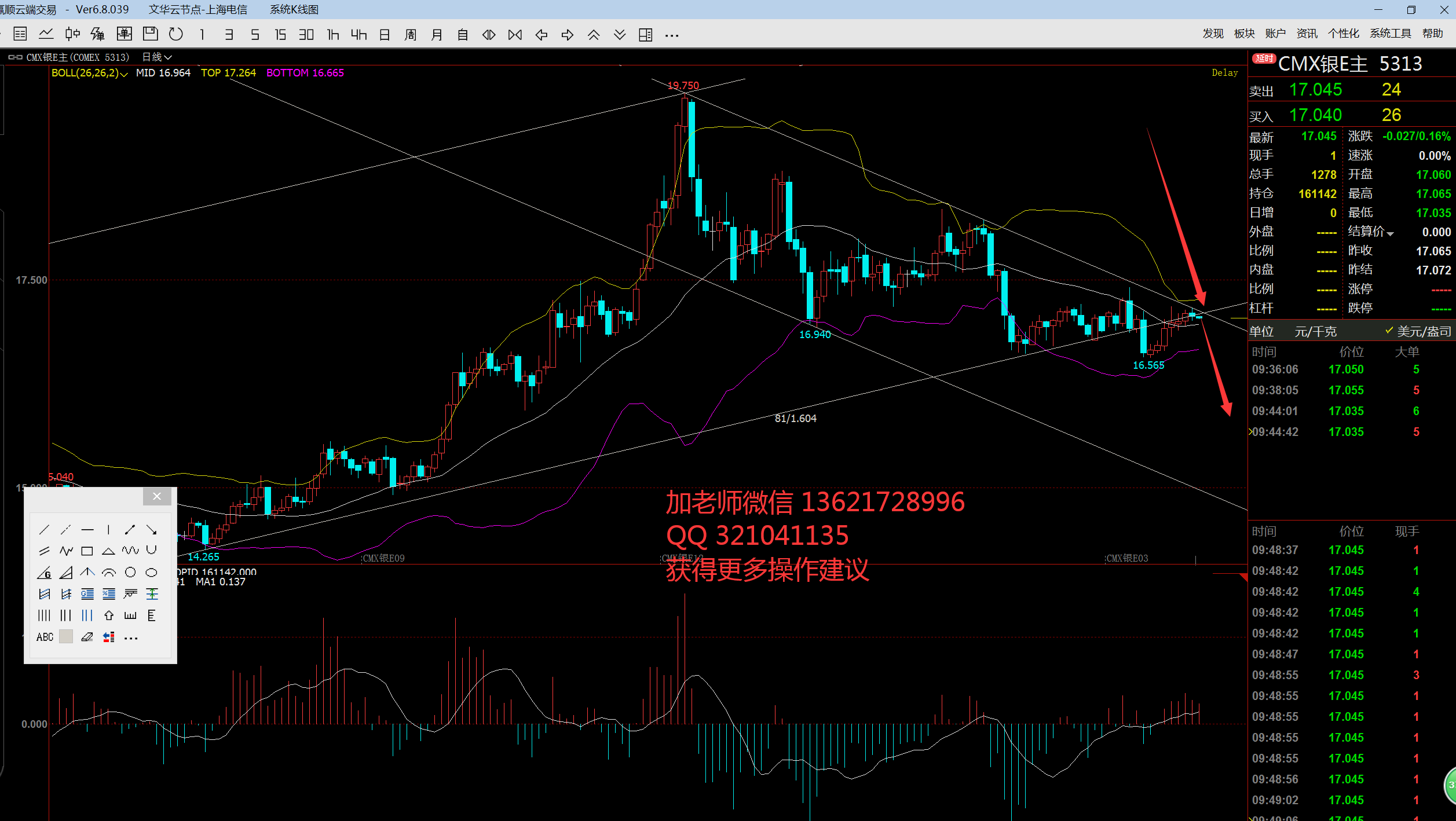Expand the BOLL(26,26,2) indicator dropdown

tap(123, 74)
